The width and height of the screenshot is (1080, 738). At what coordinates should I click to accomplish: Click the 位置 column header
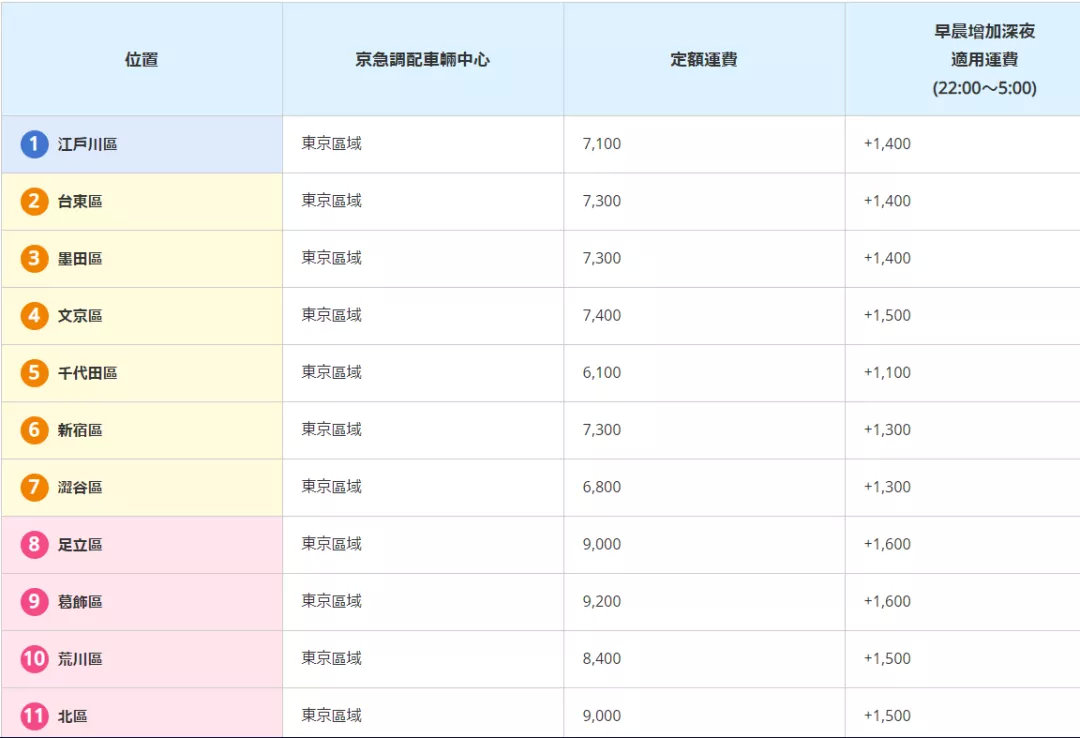142,58
